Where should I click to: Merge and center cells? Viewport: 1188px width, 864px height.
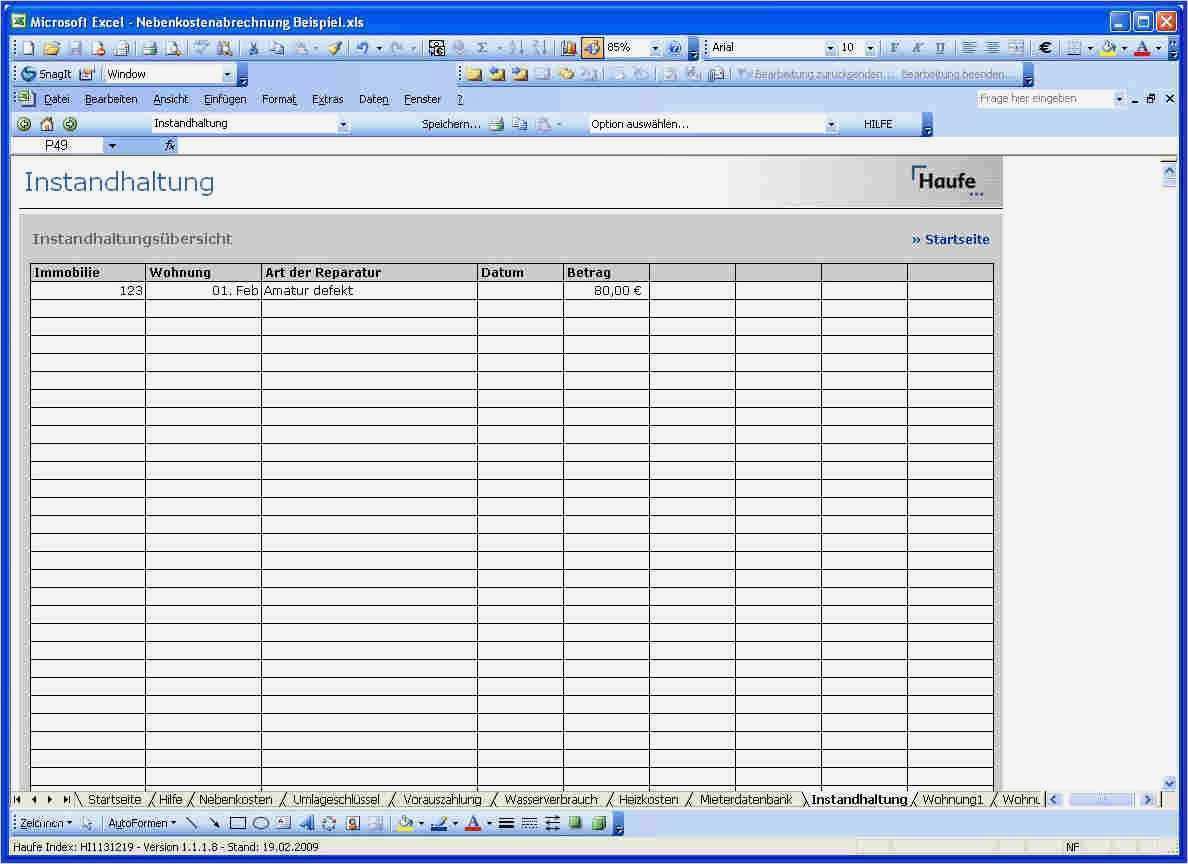point(1016,49)
